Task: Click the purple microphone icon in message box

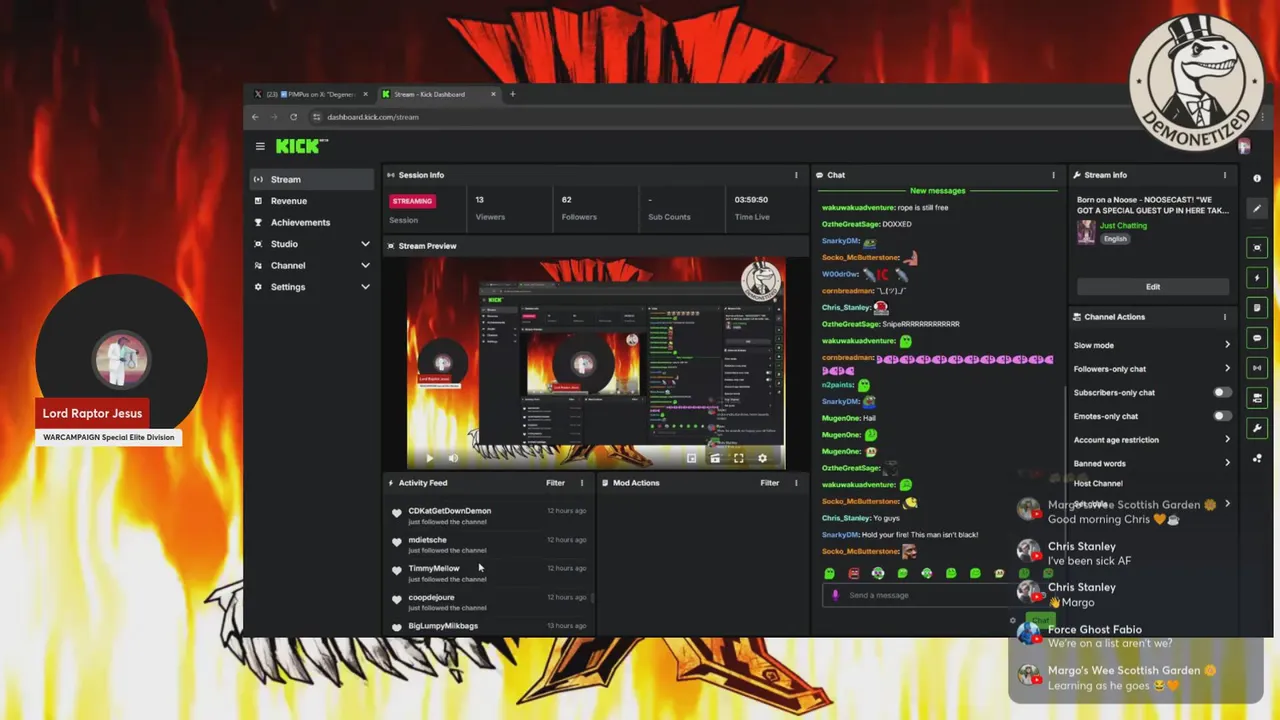Action: pos(836,595)
